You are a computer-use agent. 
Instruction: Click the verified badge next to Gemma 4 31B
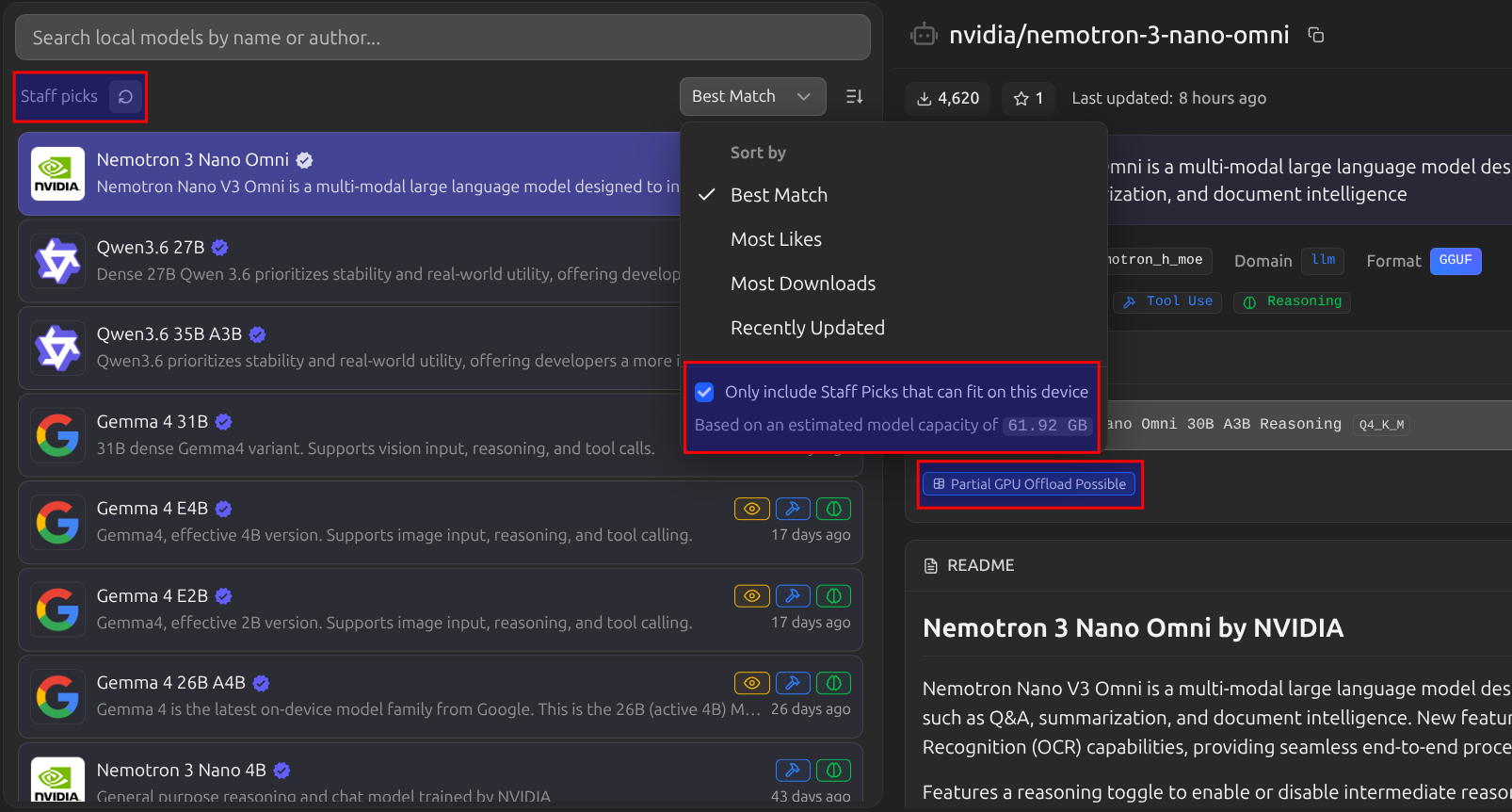pos(223,422)
